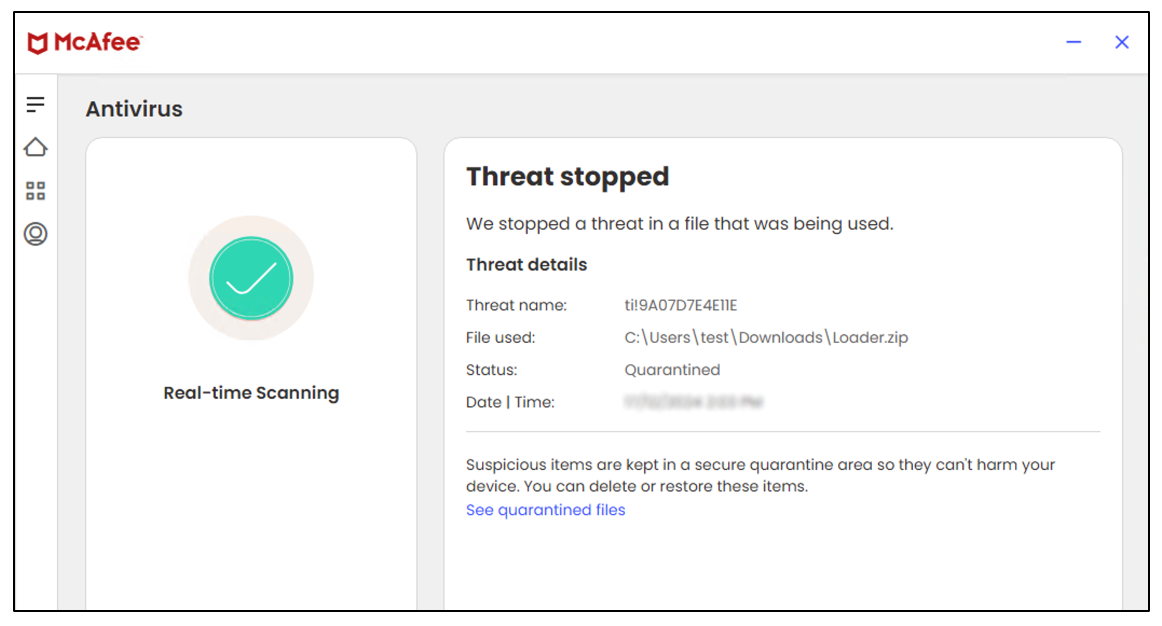The height and width of the screenshot is (626, 1162).
Task: Open the See quarantined files link
Action: click(545, 510)
